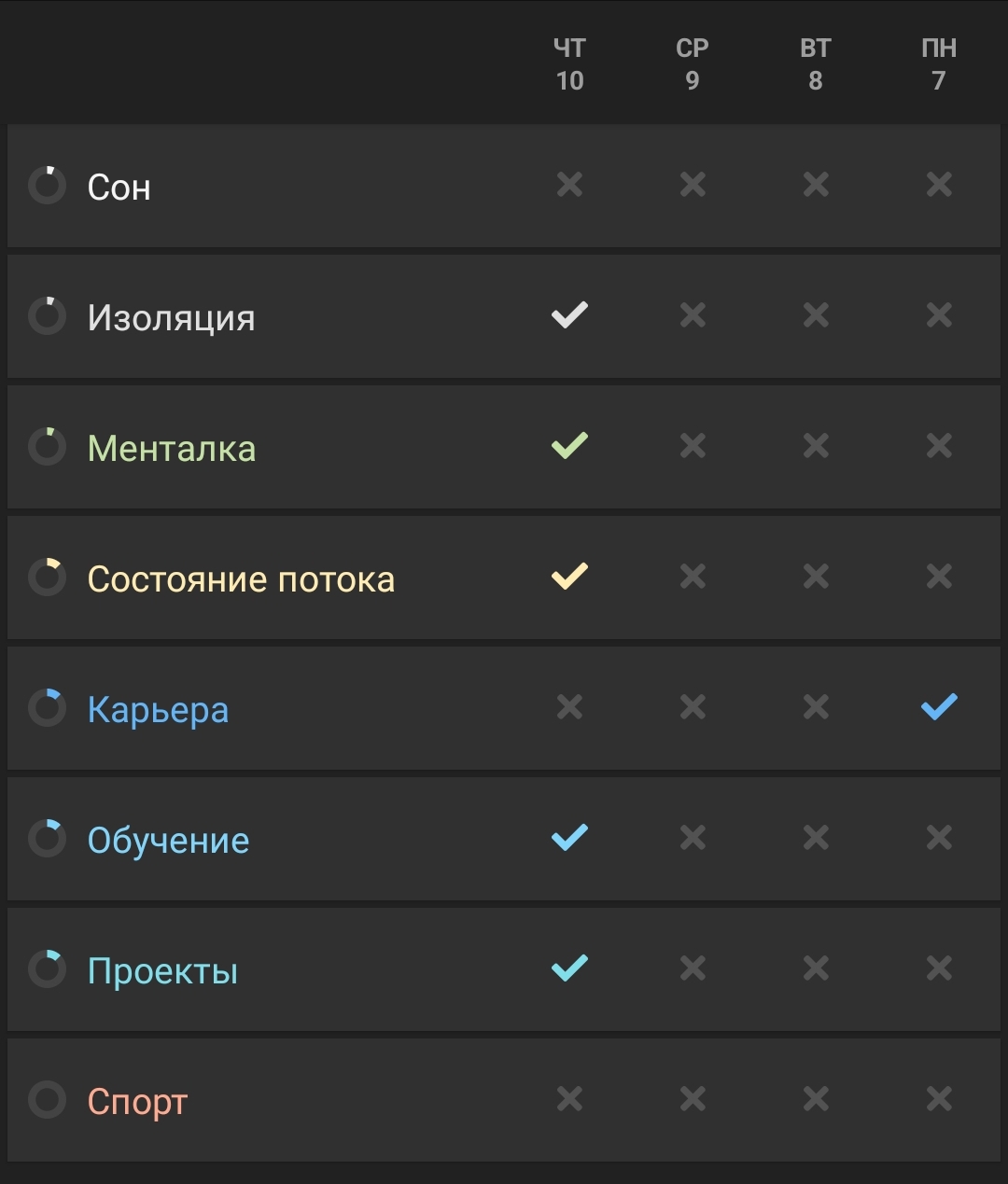Open the Спорт habit row
The image size is (1008, 1184).
504,1100
